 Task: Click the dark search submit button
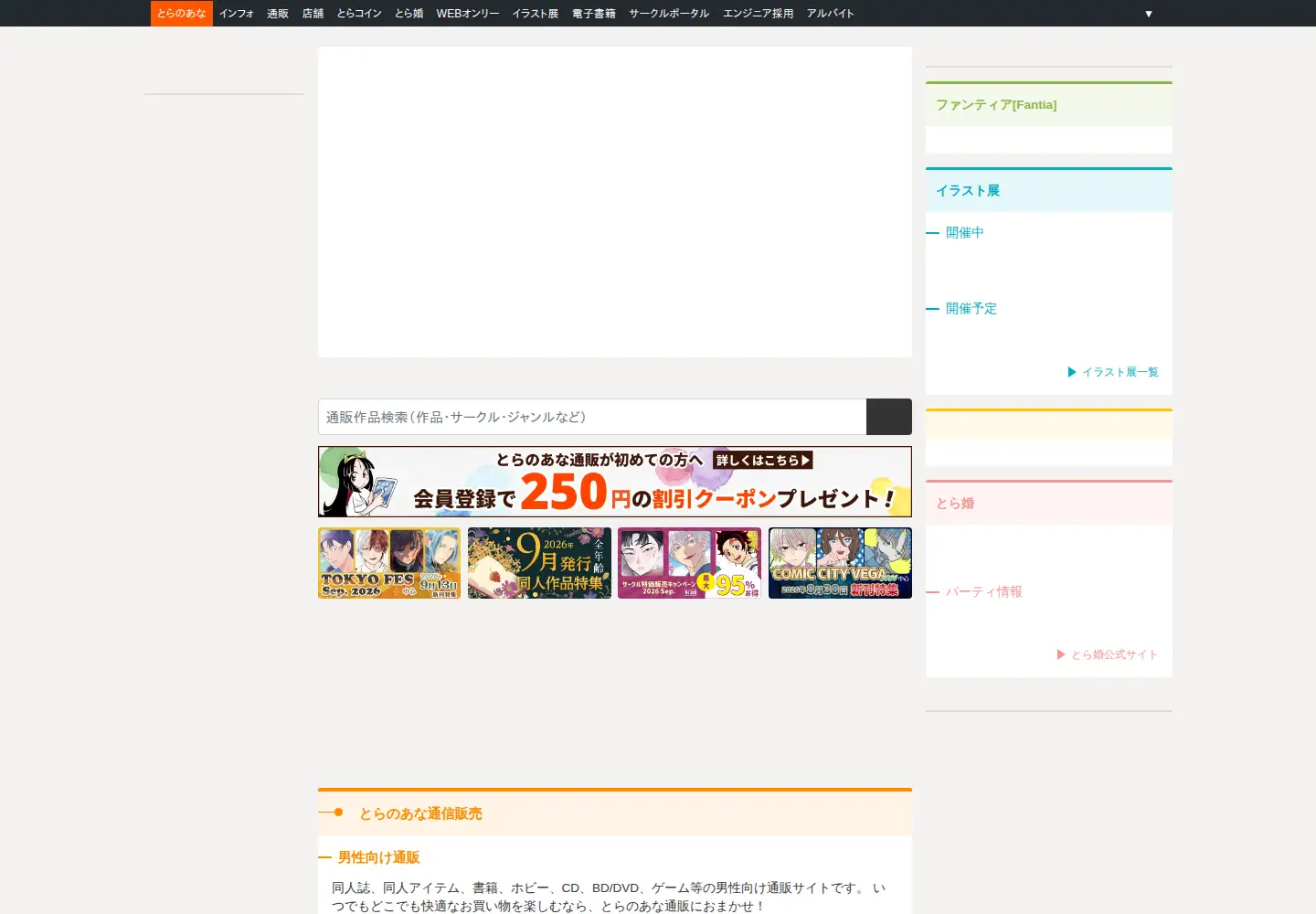889,417
